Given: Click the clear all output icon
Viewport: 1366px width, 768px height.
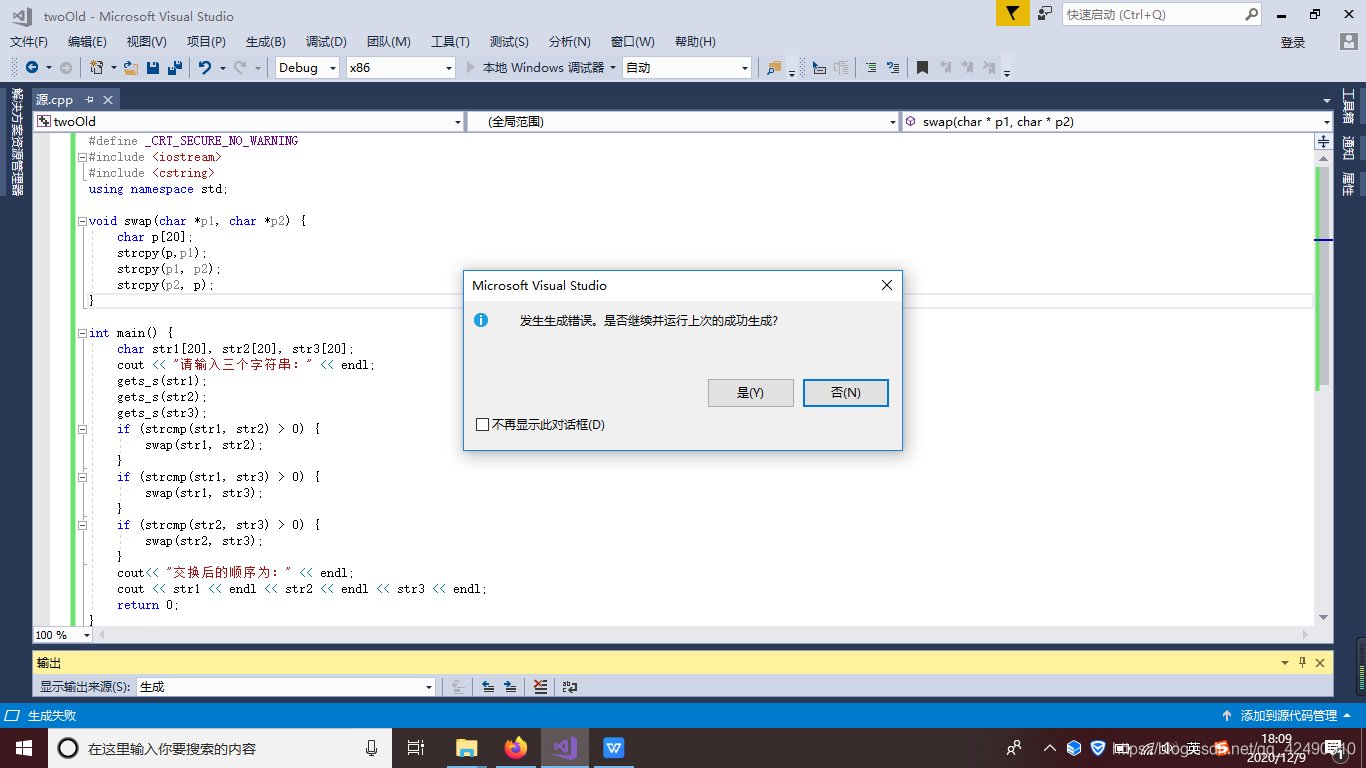Looking at the screenshot, I should click(541, 686).
